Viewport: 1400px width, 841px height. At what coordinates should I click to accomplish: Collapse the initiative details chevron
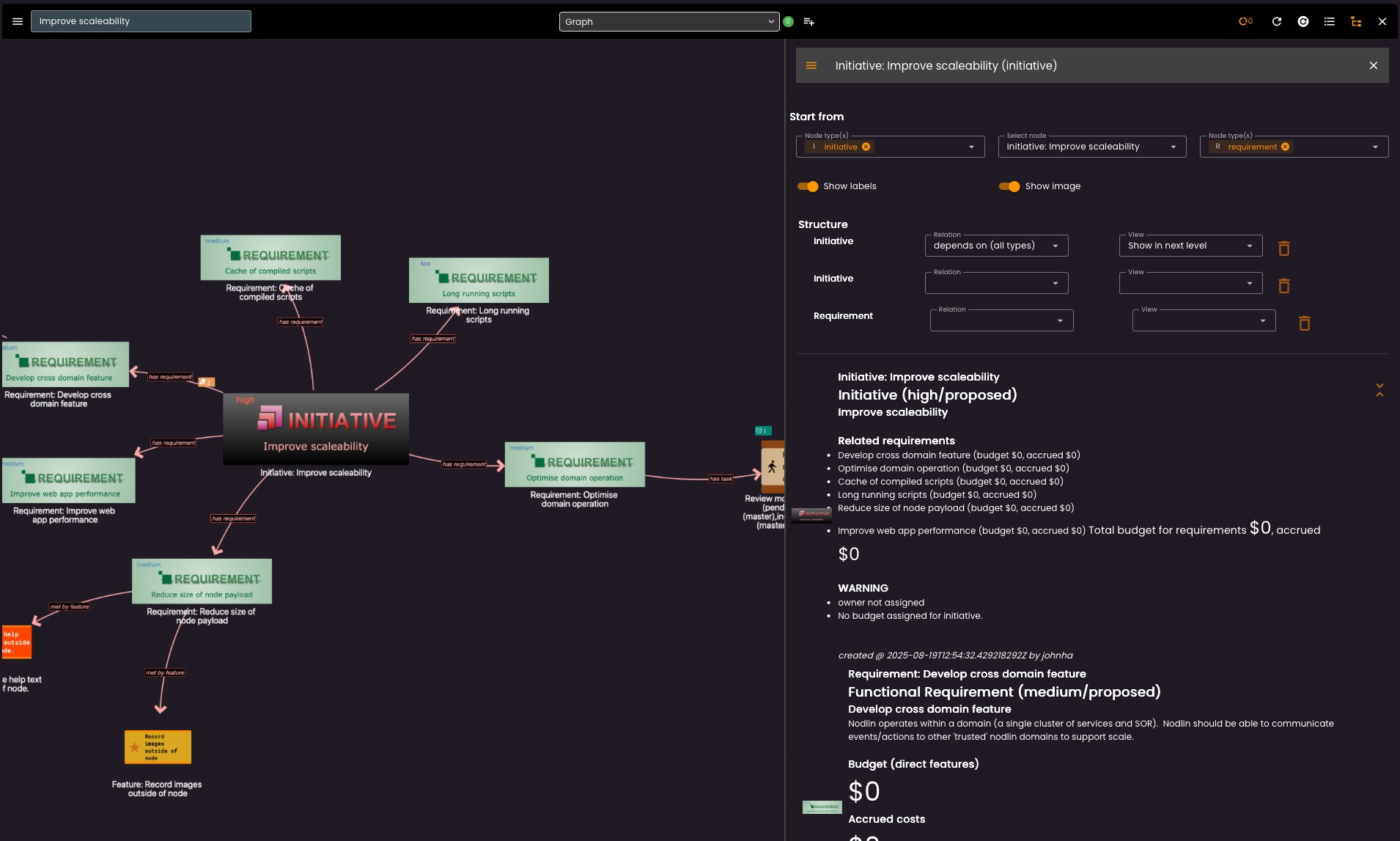tap(1379, 390)
